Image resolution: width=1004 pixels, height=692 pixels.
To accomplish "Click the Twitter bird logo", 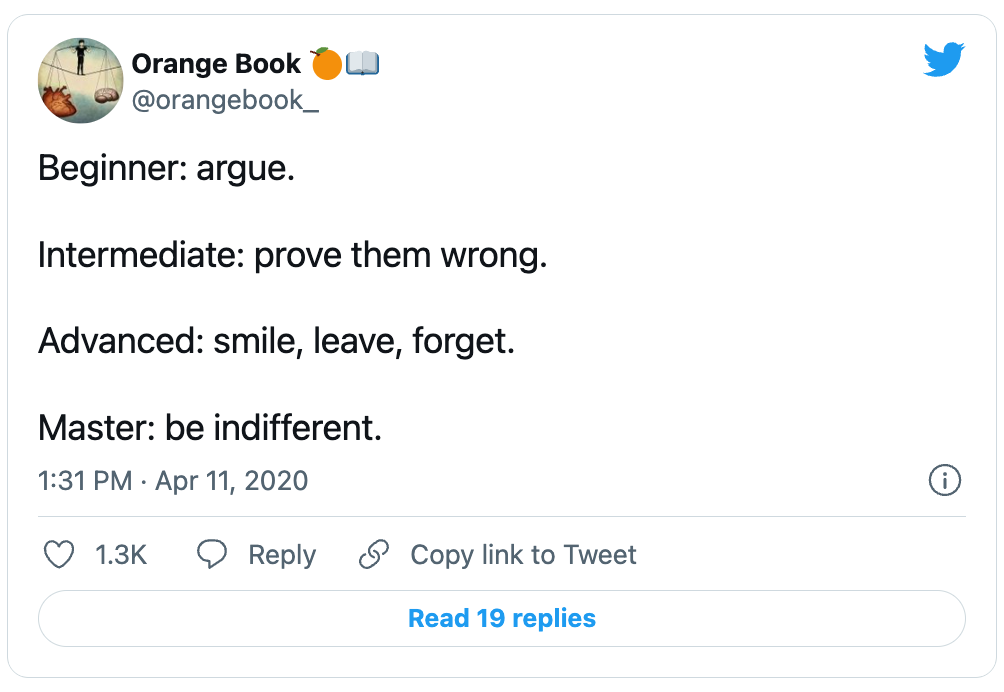I will pos(943,60).
